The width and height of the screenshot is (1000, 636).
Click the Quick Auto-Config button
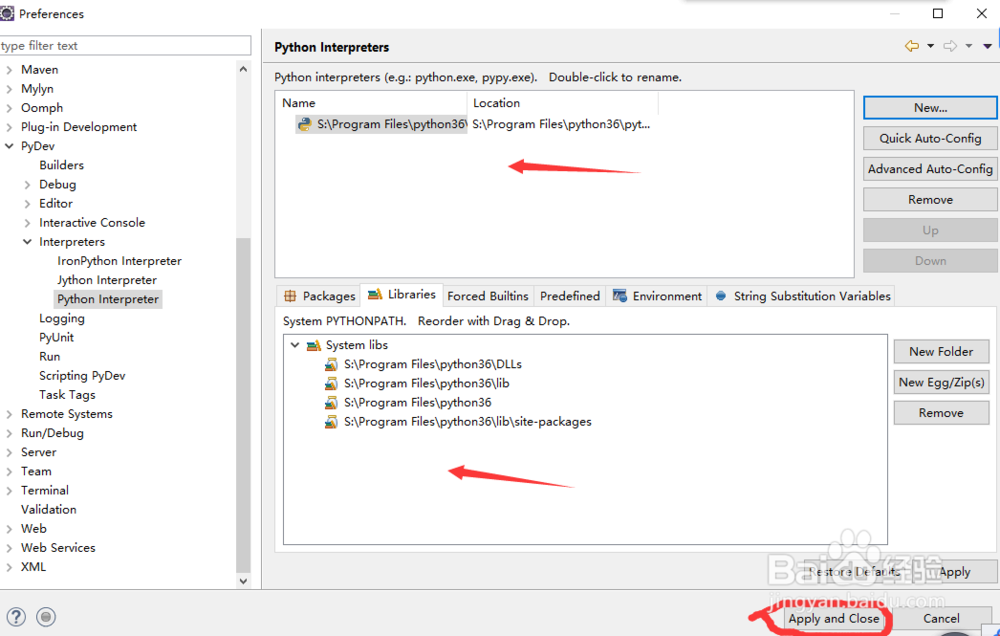tap(930, 138)
